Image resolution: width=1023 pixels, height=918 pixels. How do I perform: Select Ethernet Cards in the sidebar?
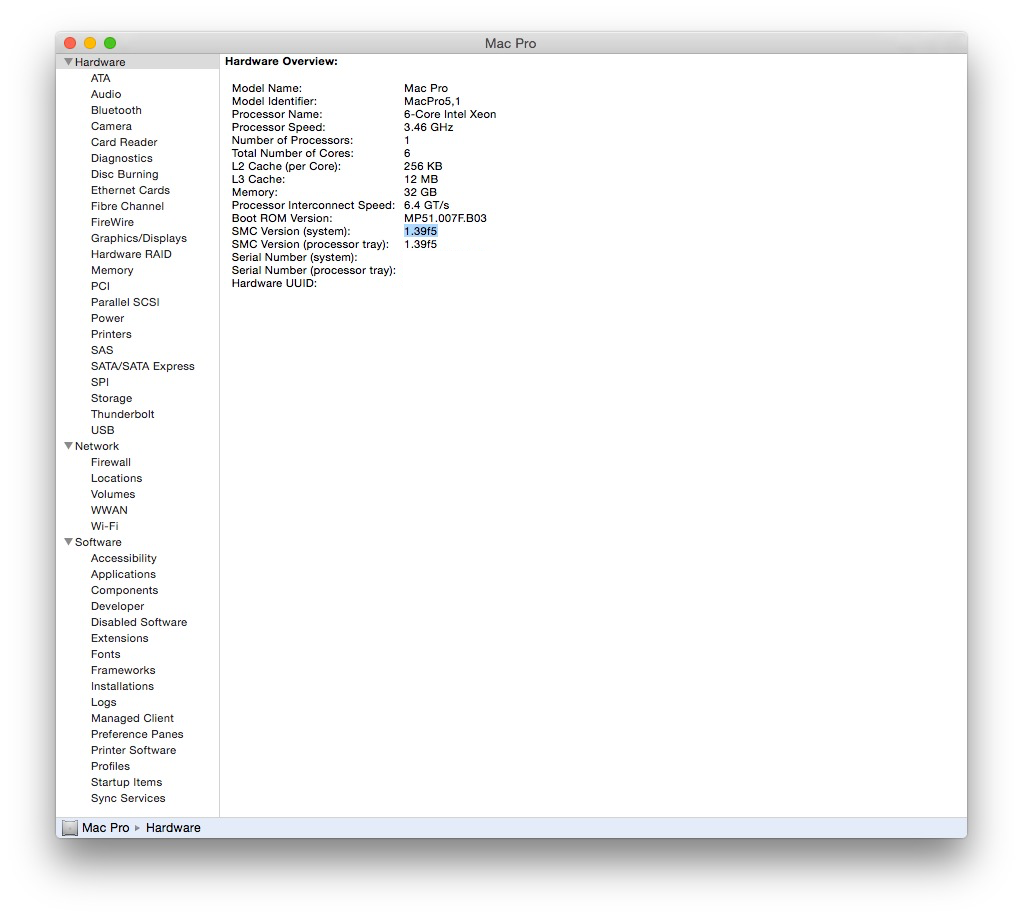(x=130, y=190)
